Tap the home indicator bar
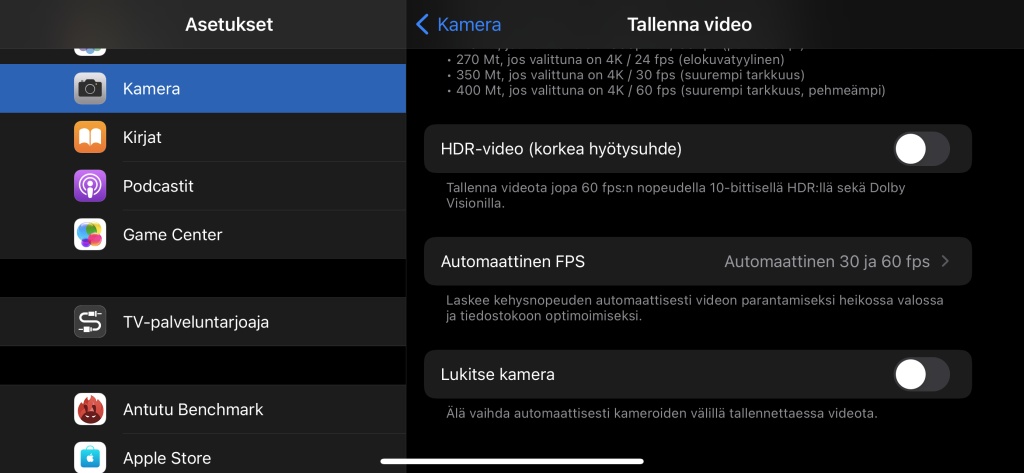1024x473 pixels. [x=512, y=461]
